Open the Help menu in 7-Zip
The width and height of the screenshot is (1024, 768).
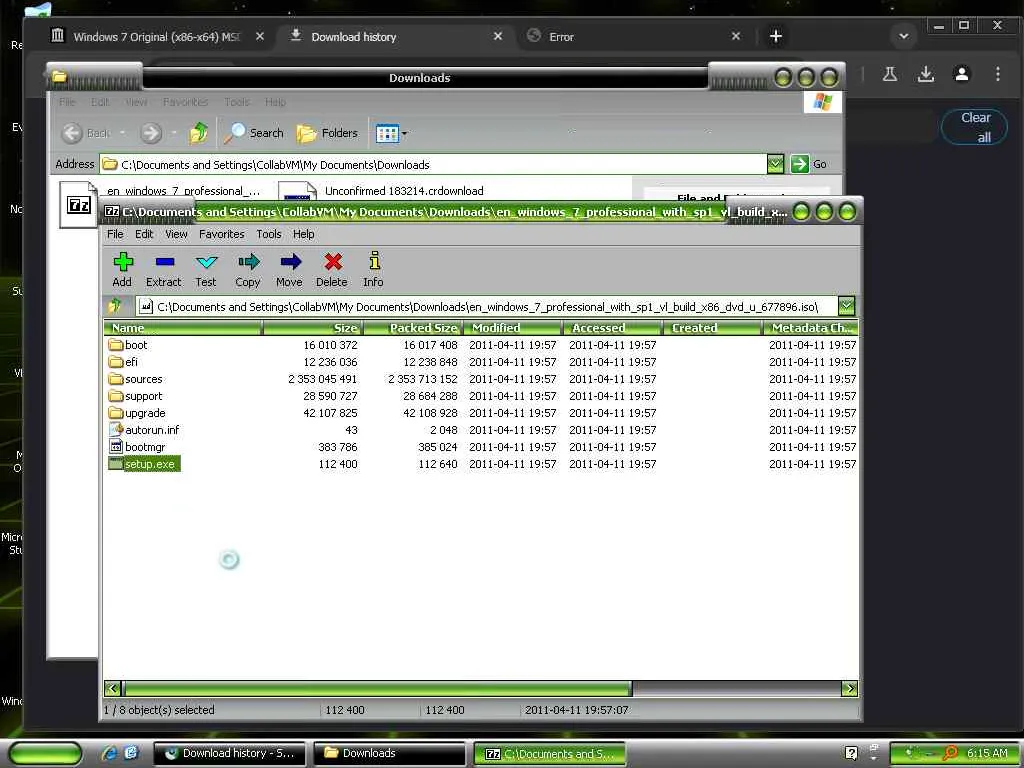click(x=303, y=234)
